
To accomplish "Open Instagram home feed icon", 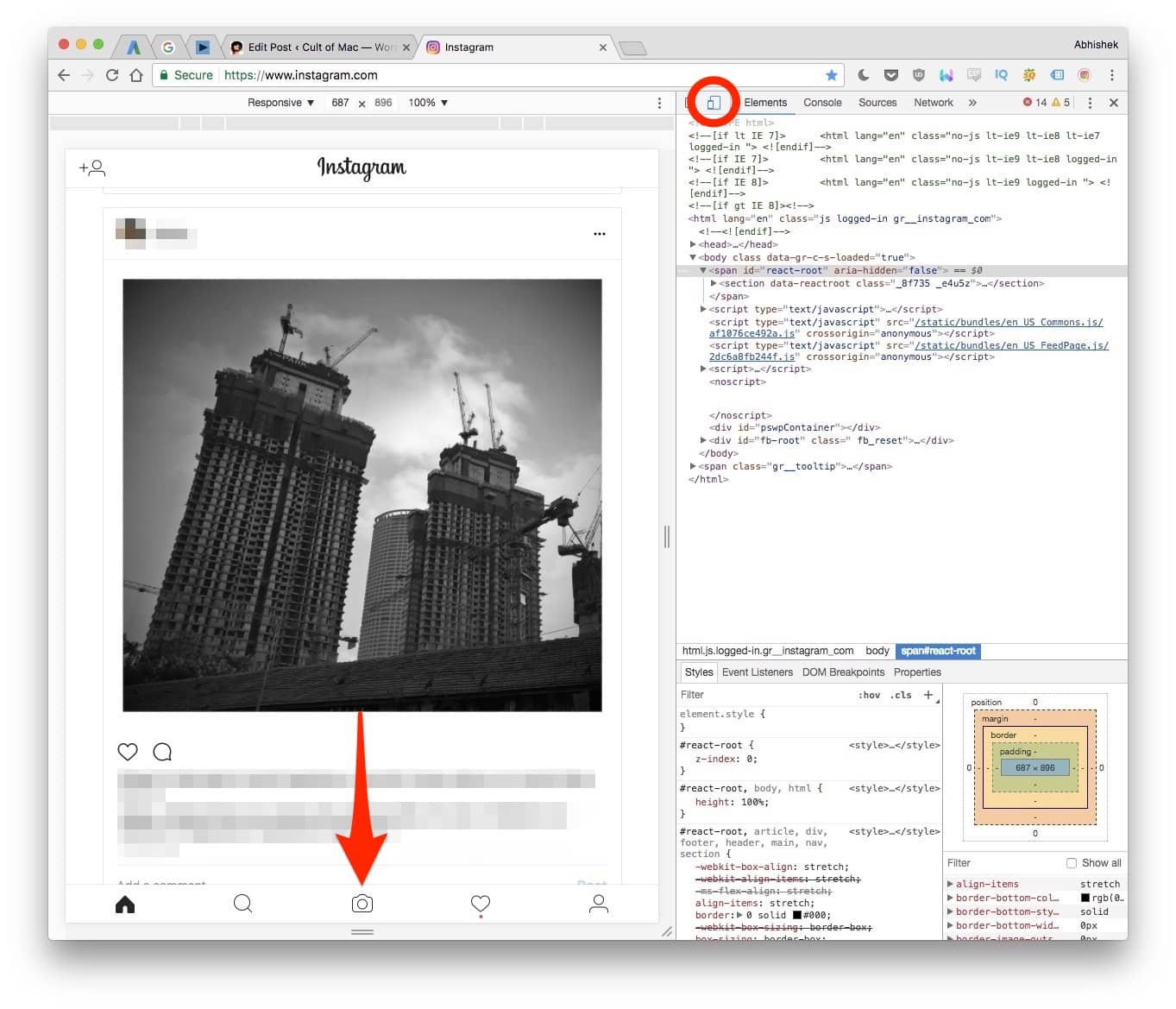I will click(x=125, y=904).
